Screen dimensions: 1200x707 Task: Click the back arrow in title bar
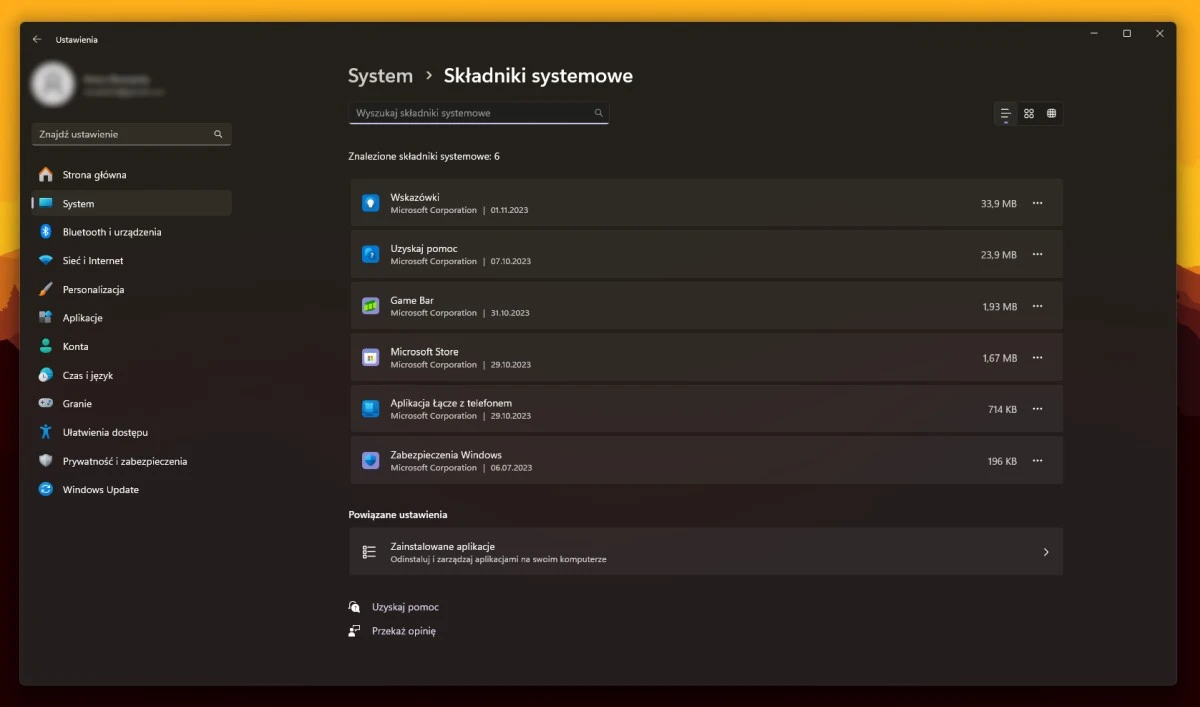coord(37,40)
